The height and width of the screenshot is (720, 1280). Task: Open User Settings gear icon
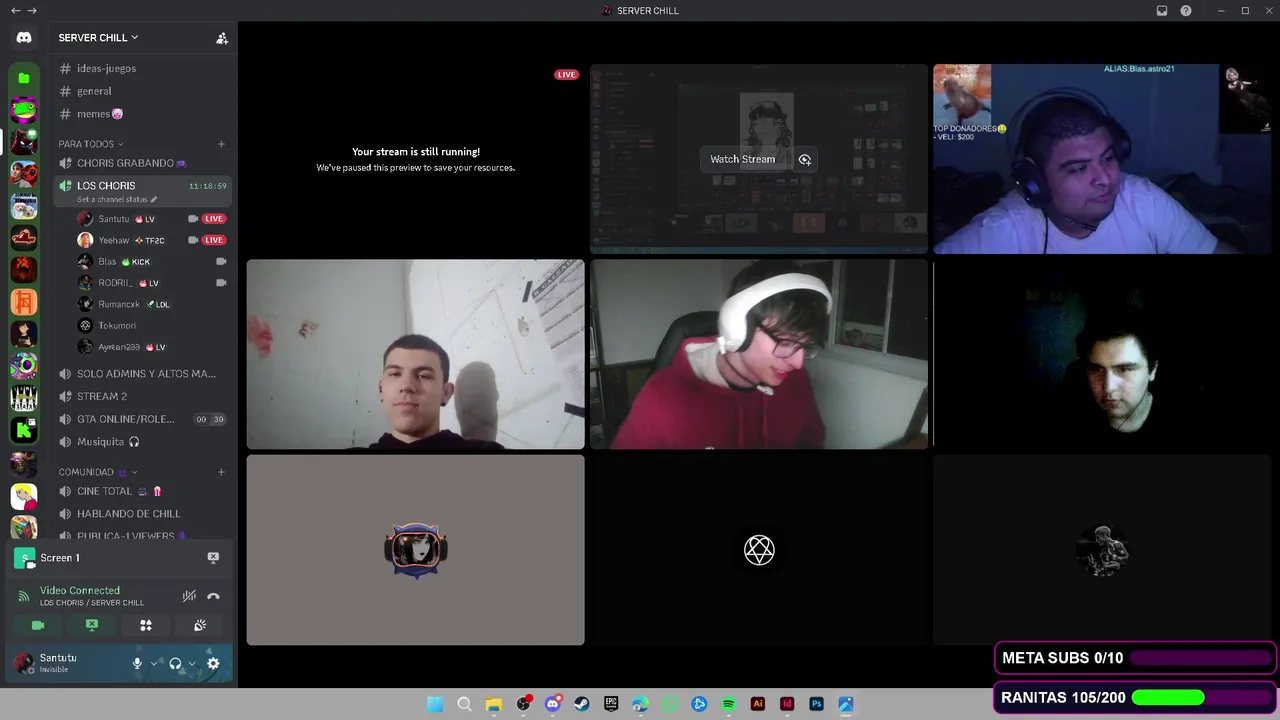click(213, 663)
